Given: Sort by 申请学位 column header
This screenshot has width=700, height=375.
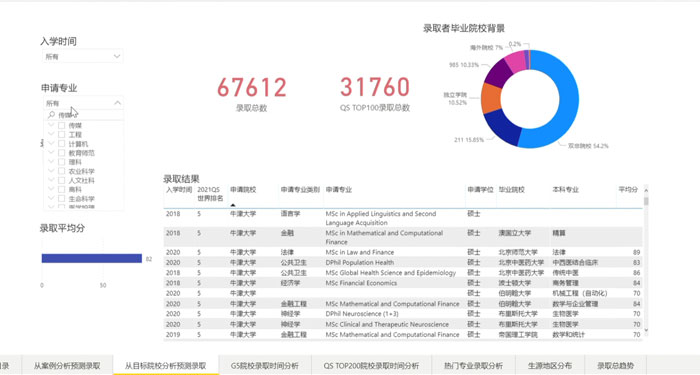Looking at the screenshot, I should [480, 190].
